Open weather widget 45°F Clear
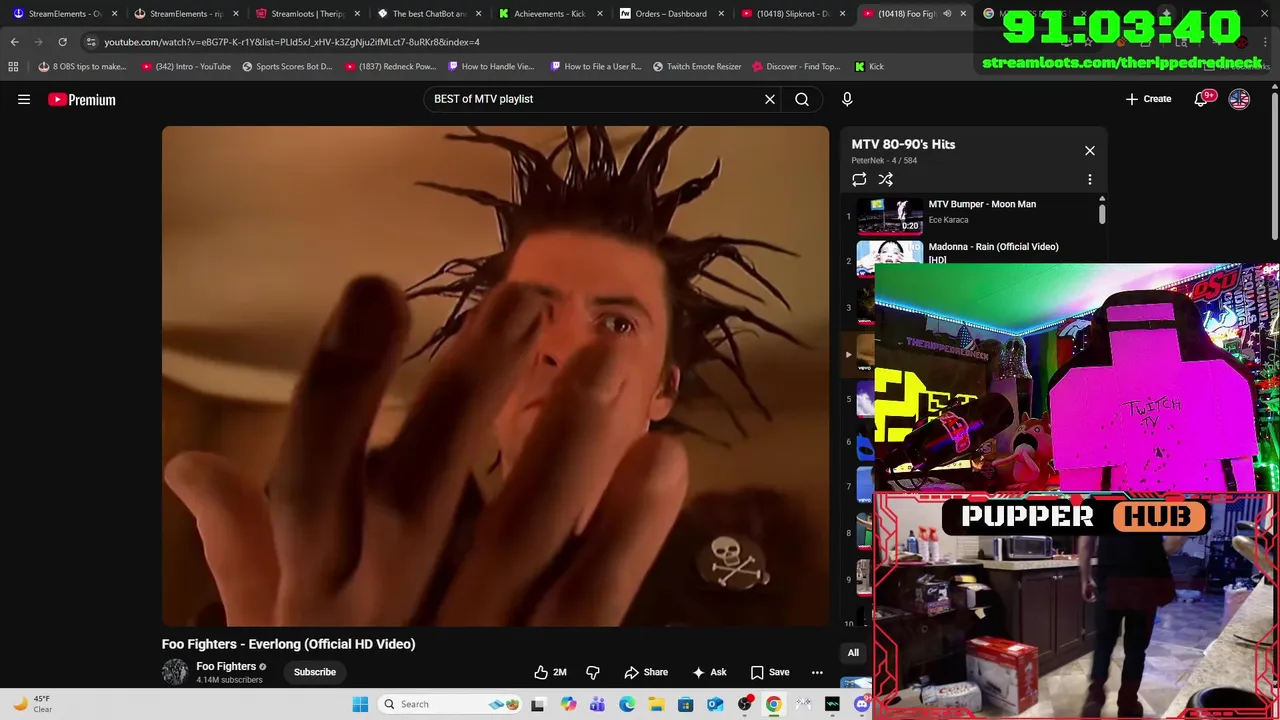The height and width of the screenshot is (720, 1280). [x=32, y=704]
